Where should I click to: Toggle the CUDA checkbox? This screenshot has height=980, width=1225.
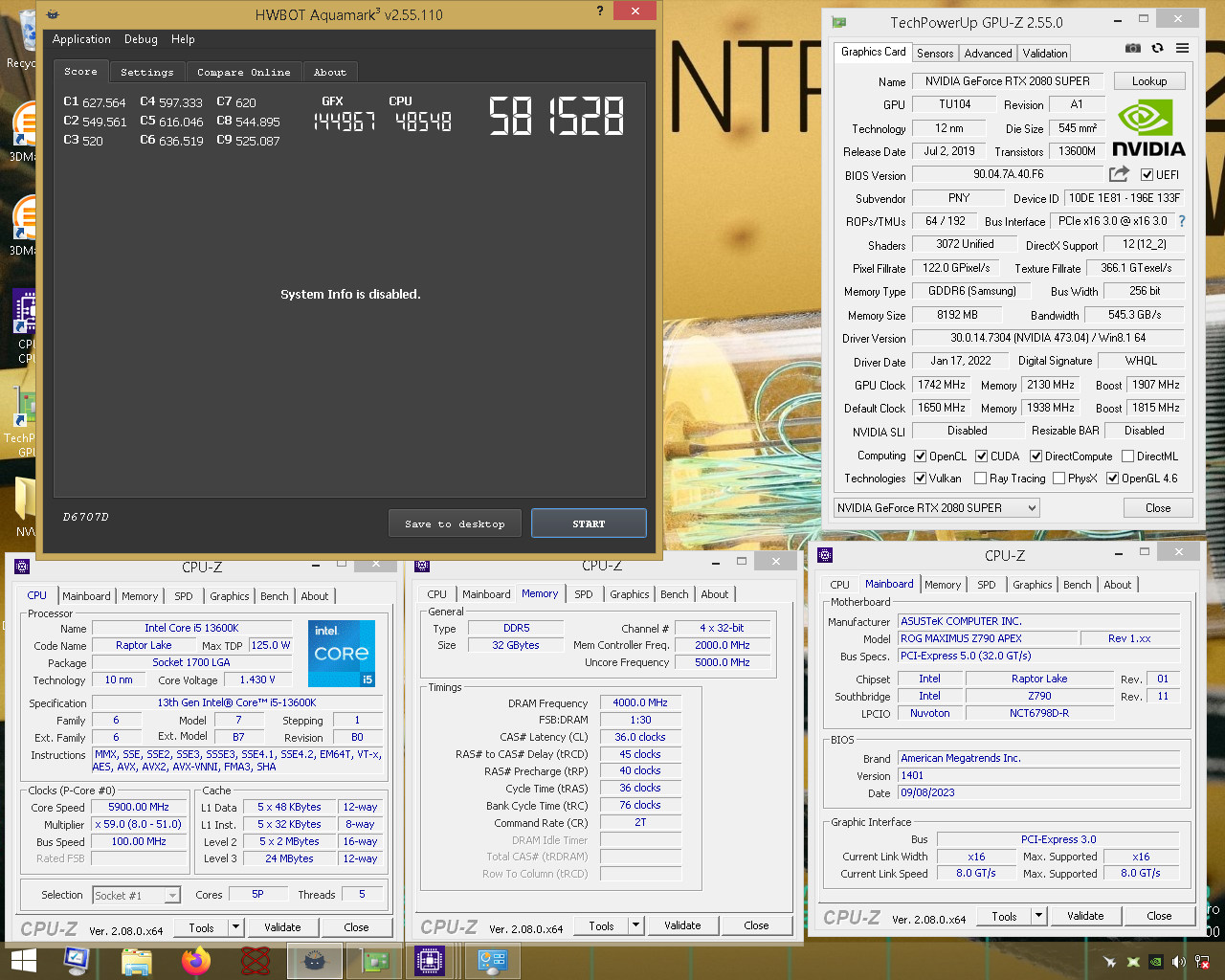[x=981, y=457]
